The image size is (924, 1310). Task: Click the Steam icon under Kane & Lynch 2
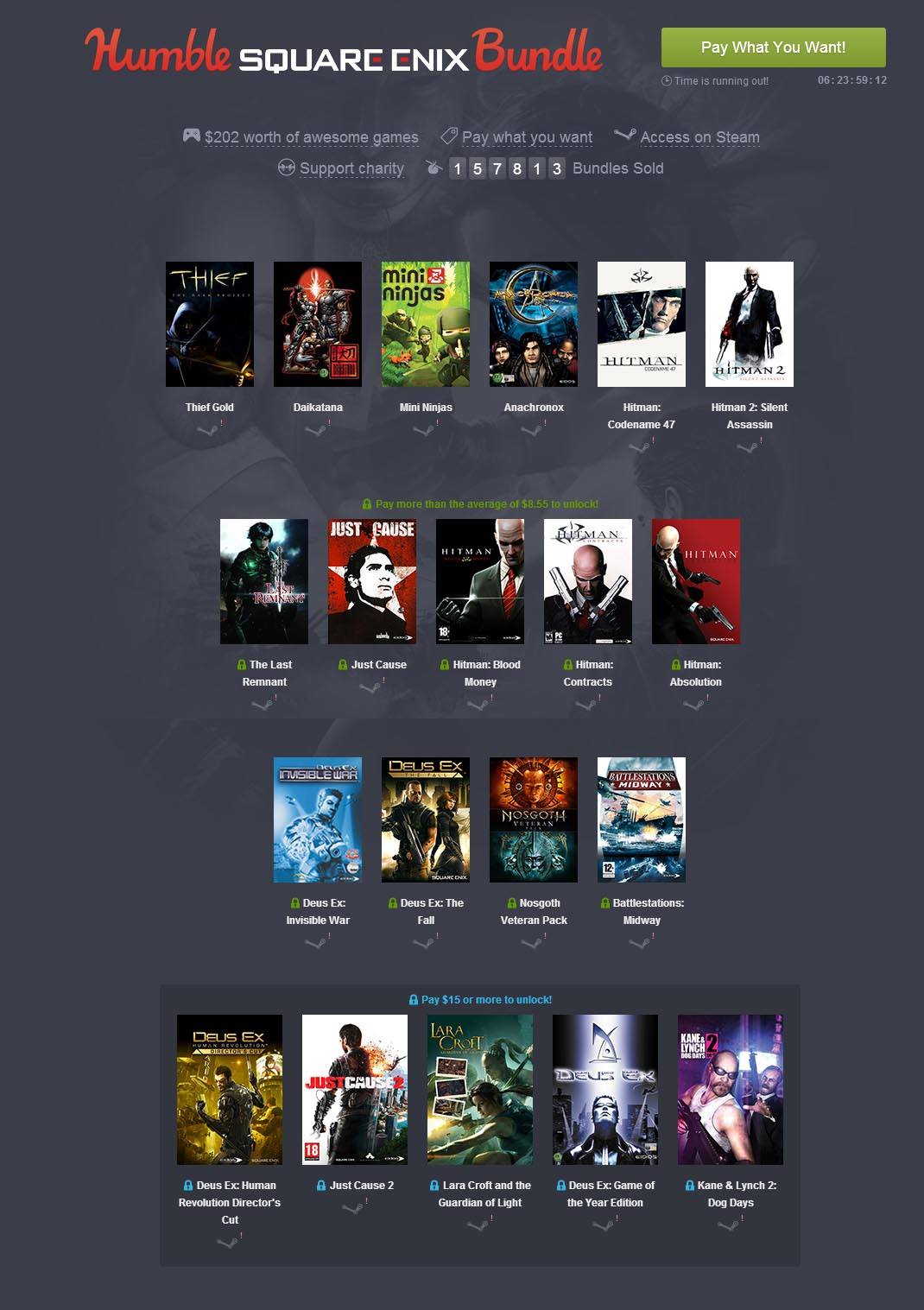[x=728, y=1225]
